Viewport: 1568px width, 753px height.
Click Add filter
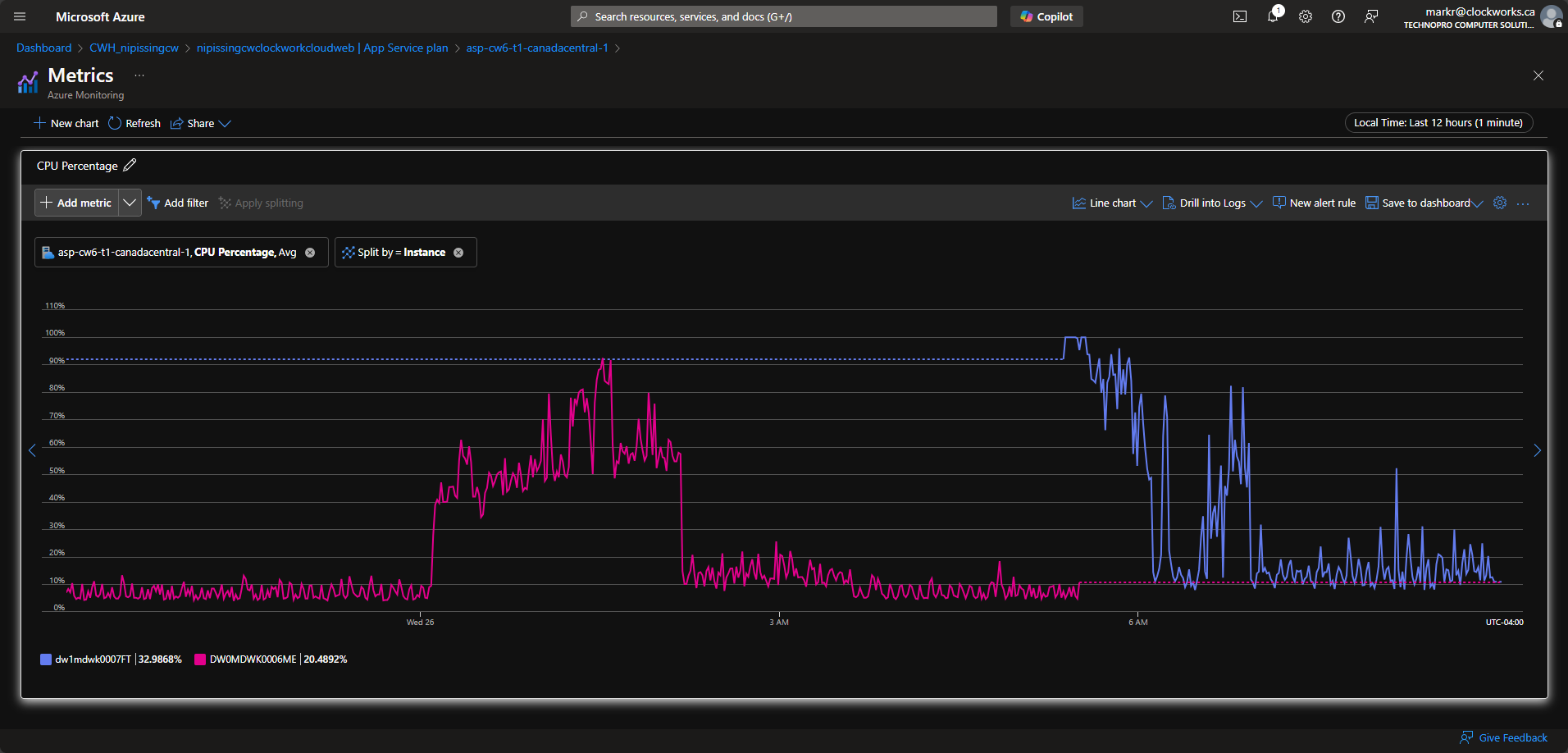178,203
